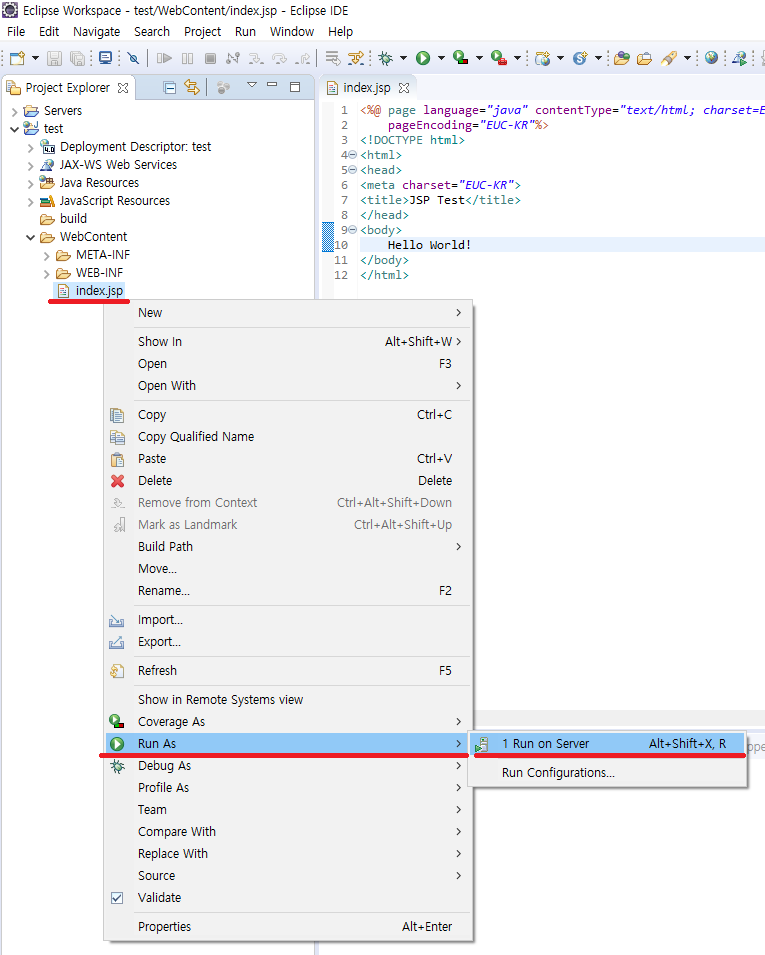The height and width of the screenshot is (955, 765).
Task: Click the New Servlet toolbar icon
Action: coord(580,58)
